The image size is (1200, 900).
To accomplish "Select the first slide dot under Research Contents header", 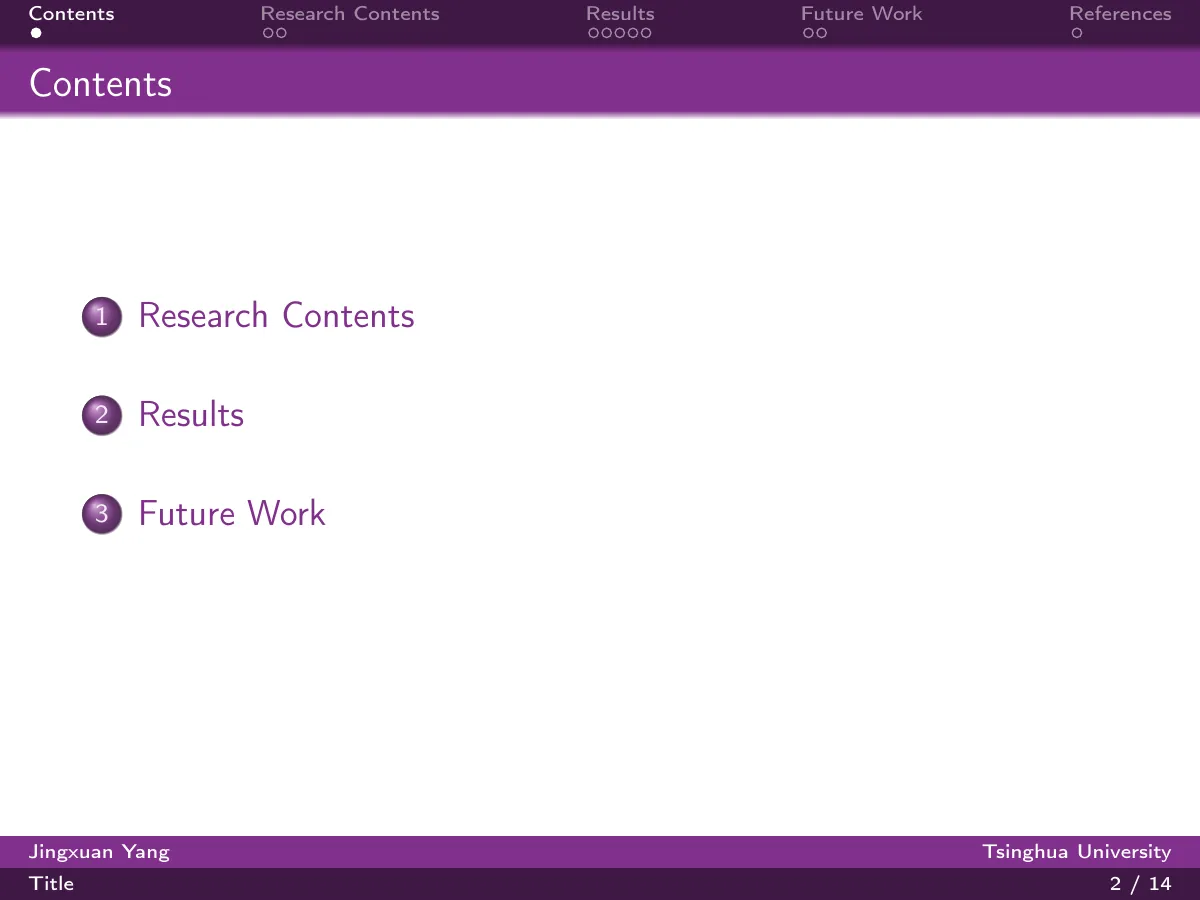I will coord(268,33).
